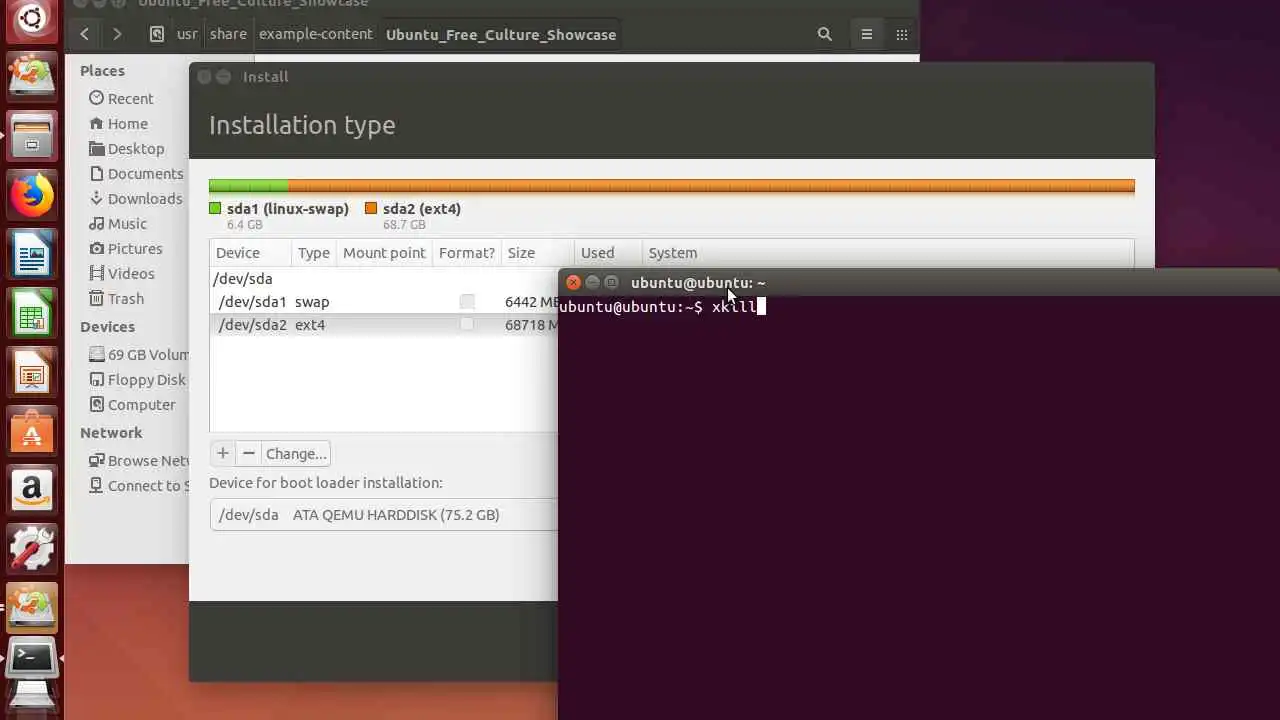This screenshot has height=720, width=1280.
Task: Launch Firefox from the dock
Action: [x=32, y=195]
